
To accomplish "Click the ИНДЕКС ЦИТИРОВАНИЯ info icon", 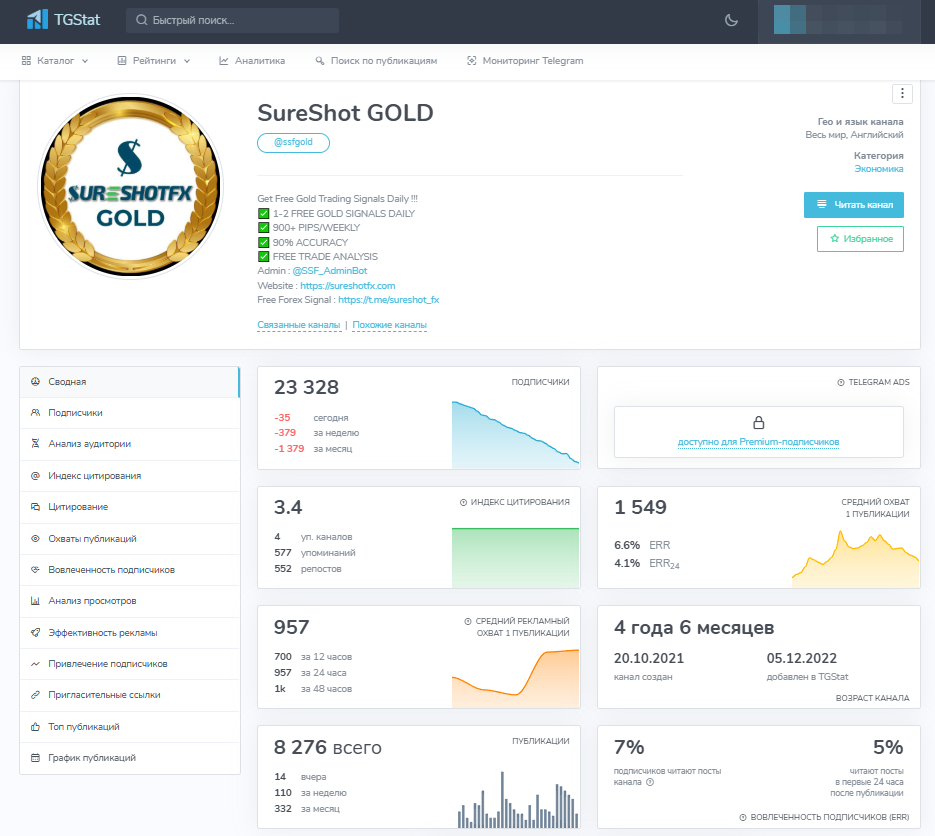I will 463,503.
